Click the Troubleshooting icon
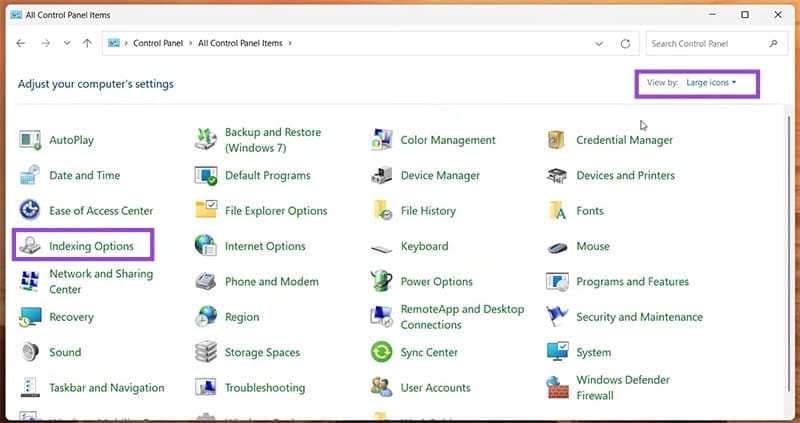This screenshot has width=800, height=423. pyautogui.click(x=206, y=387)
